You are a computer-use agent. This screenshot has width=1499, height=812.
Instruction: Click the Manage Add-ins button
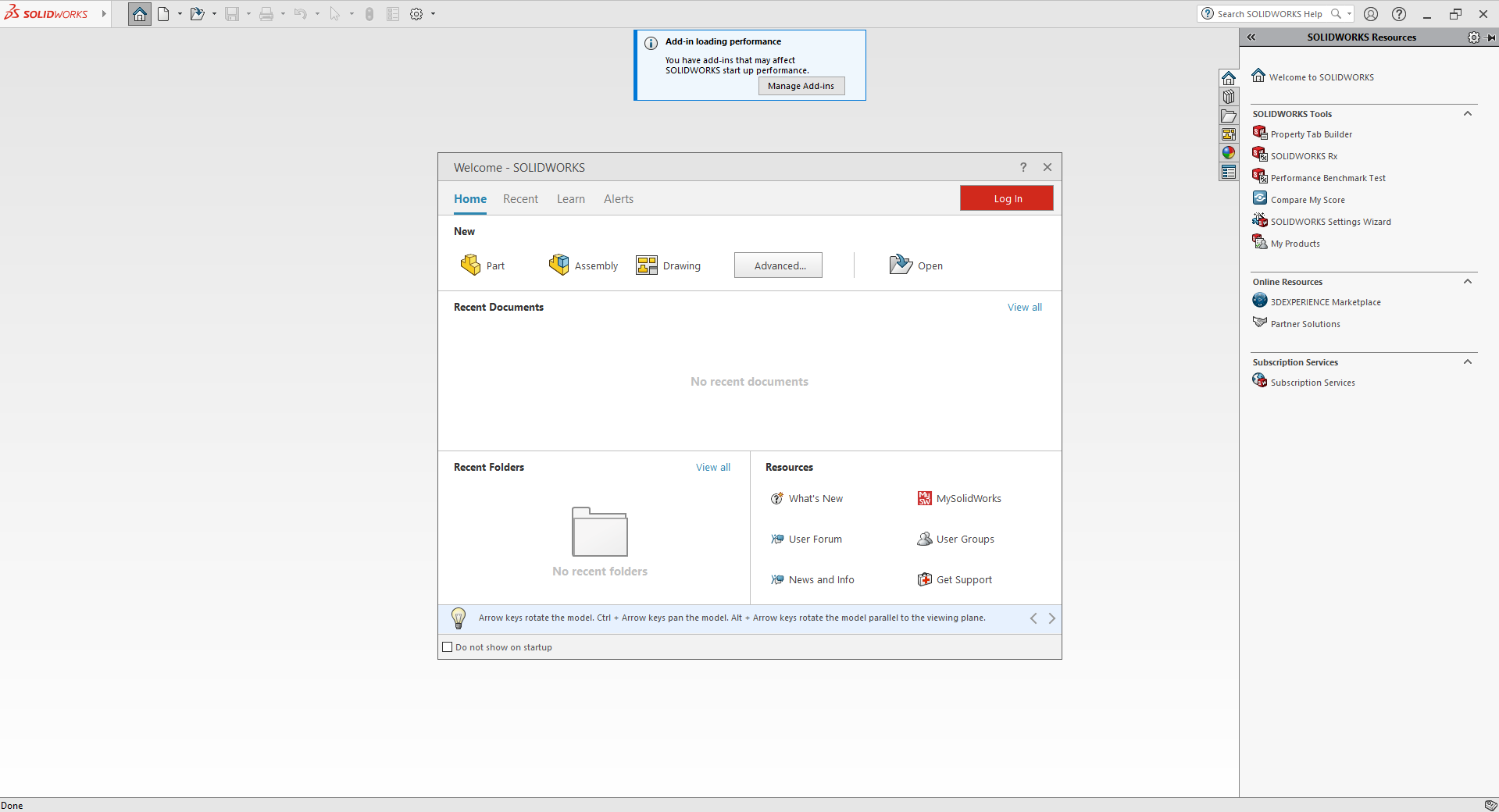801,86
